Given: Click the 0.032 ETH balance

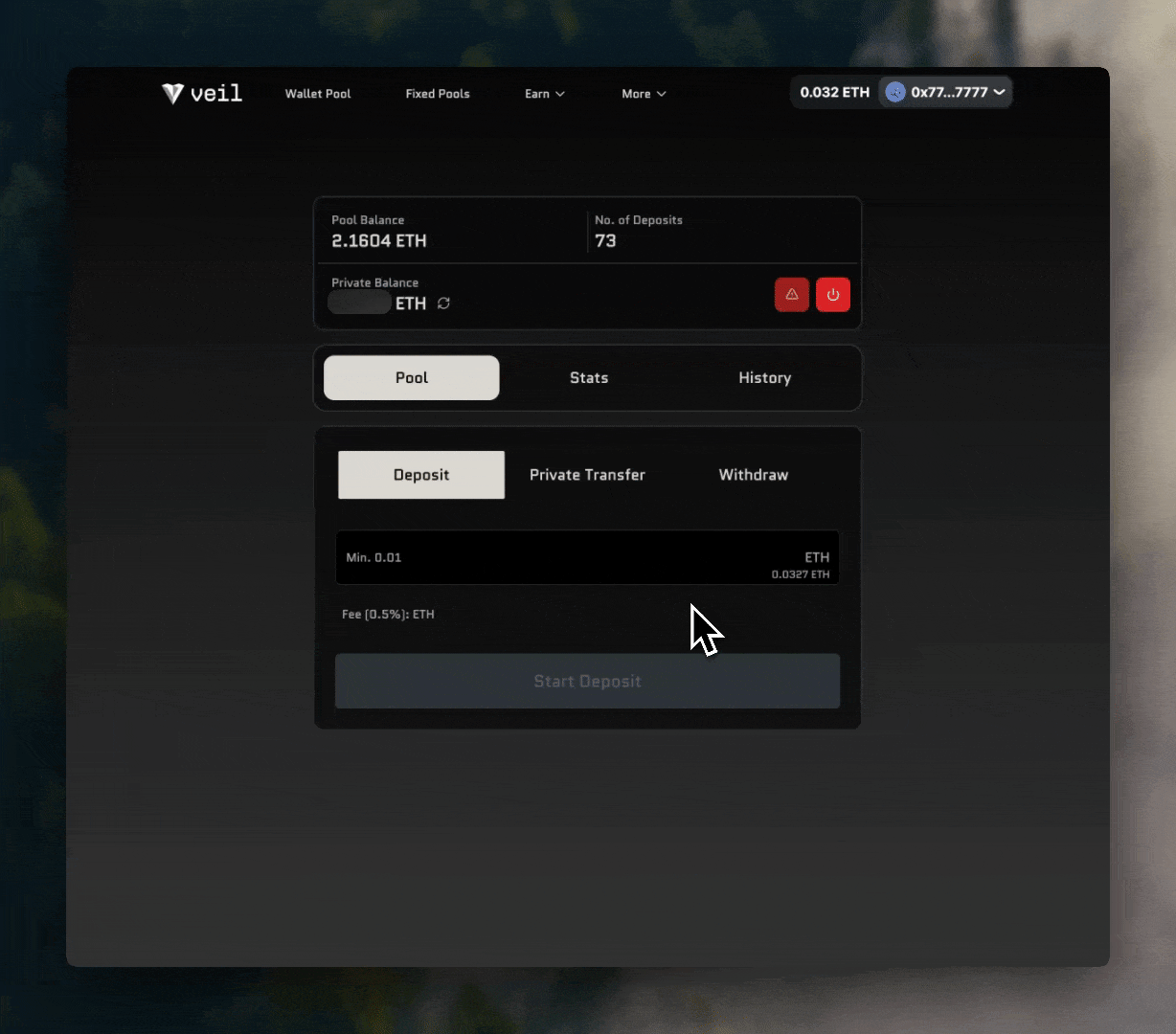Looking at the screenshot, I should (835, 92).
